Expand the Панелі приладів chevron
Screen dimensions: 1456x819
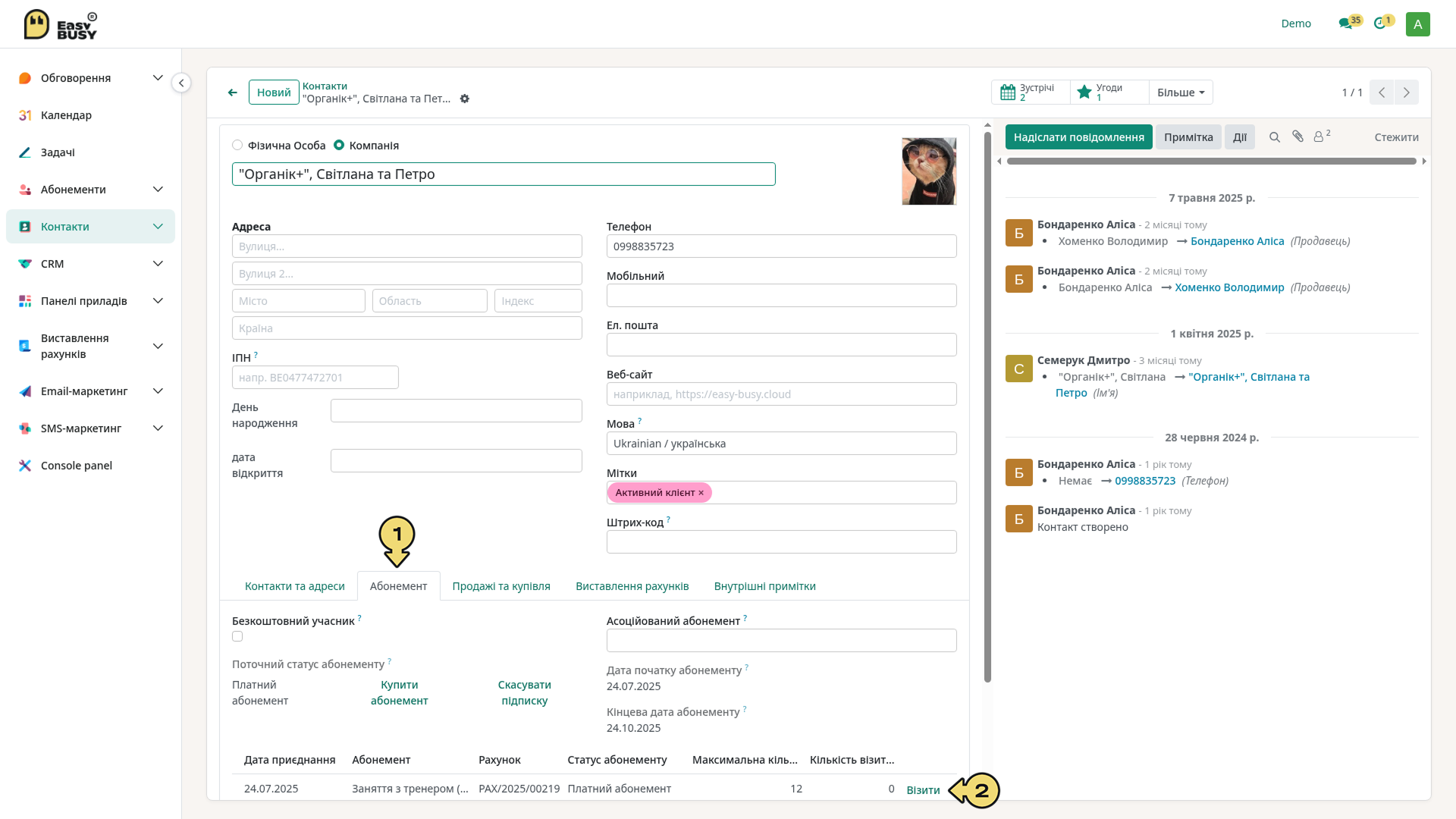pyautogui.click(x=158, y=301)
